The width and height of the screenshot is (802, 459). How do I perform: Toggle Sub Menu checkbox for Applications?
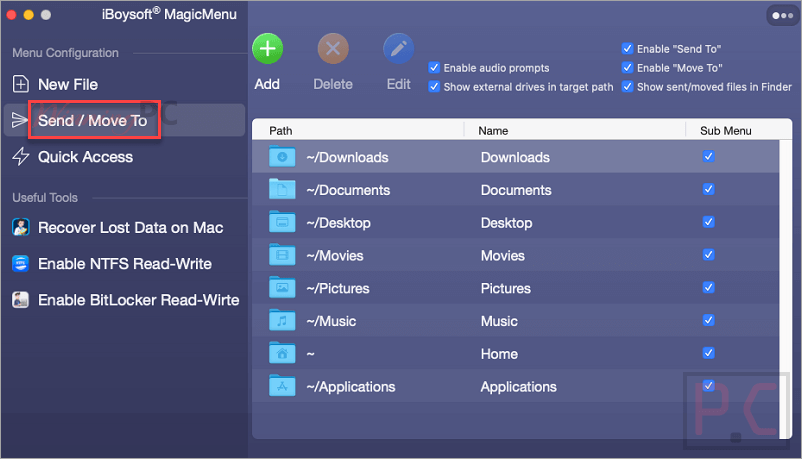pos(708,385)
